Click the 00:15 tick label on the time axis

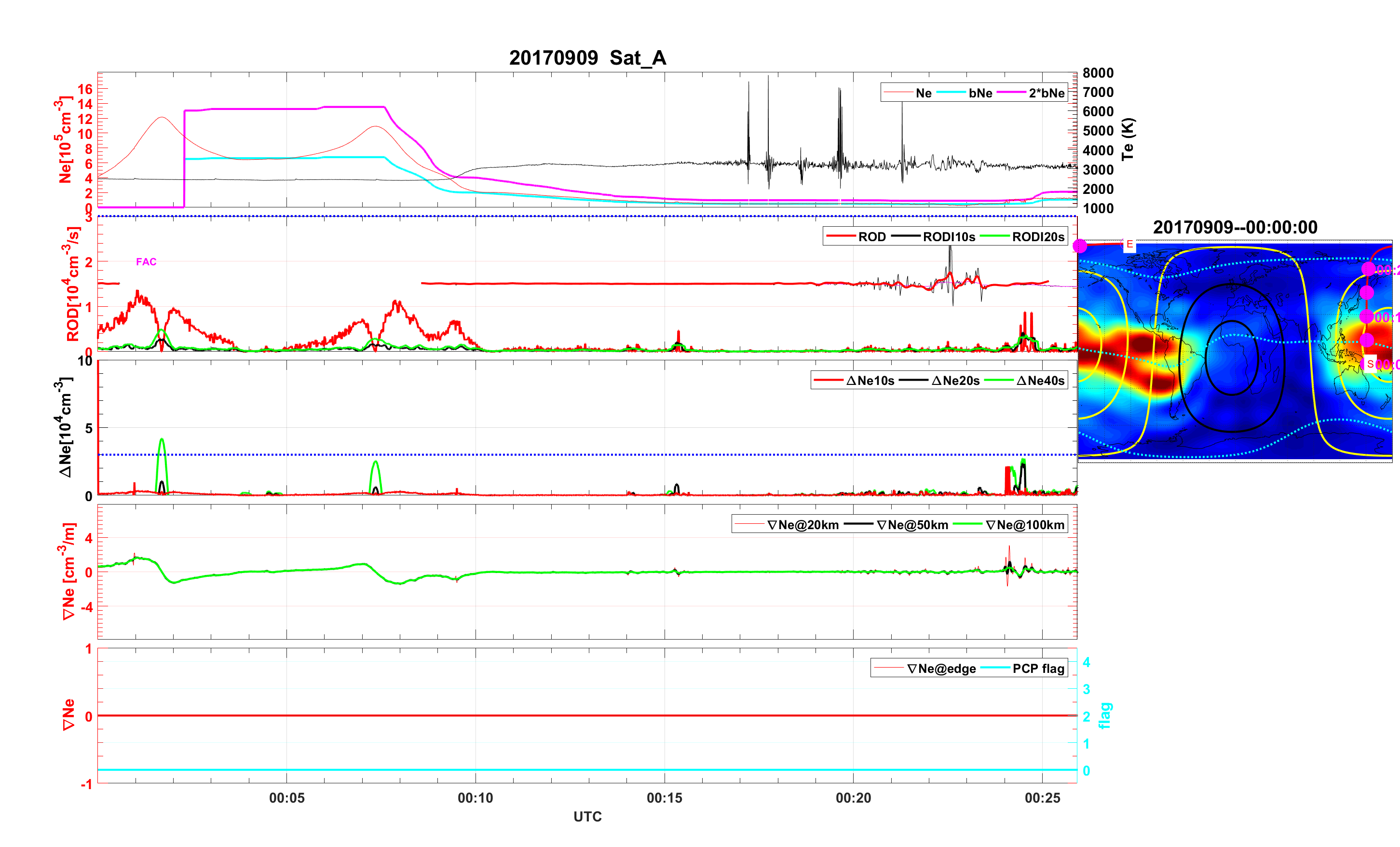[x=664, y=797]
